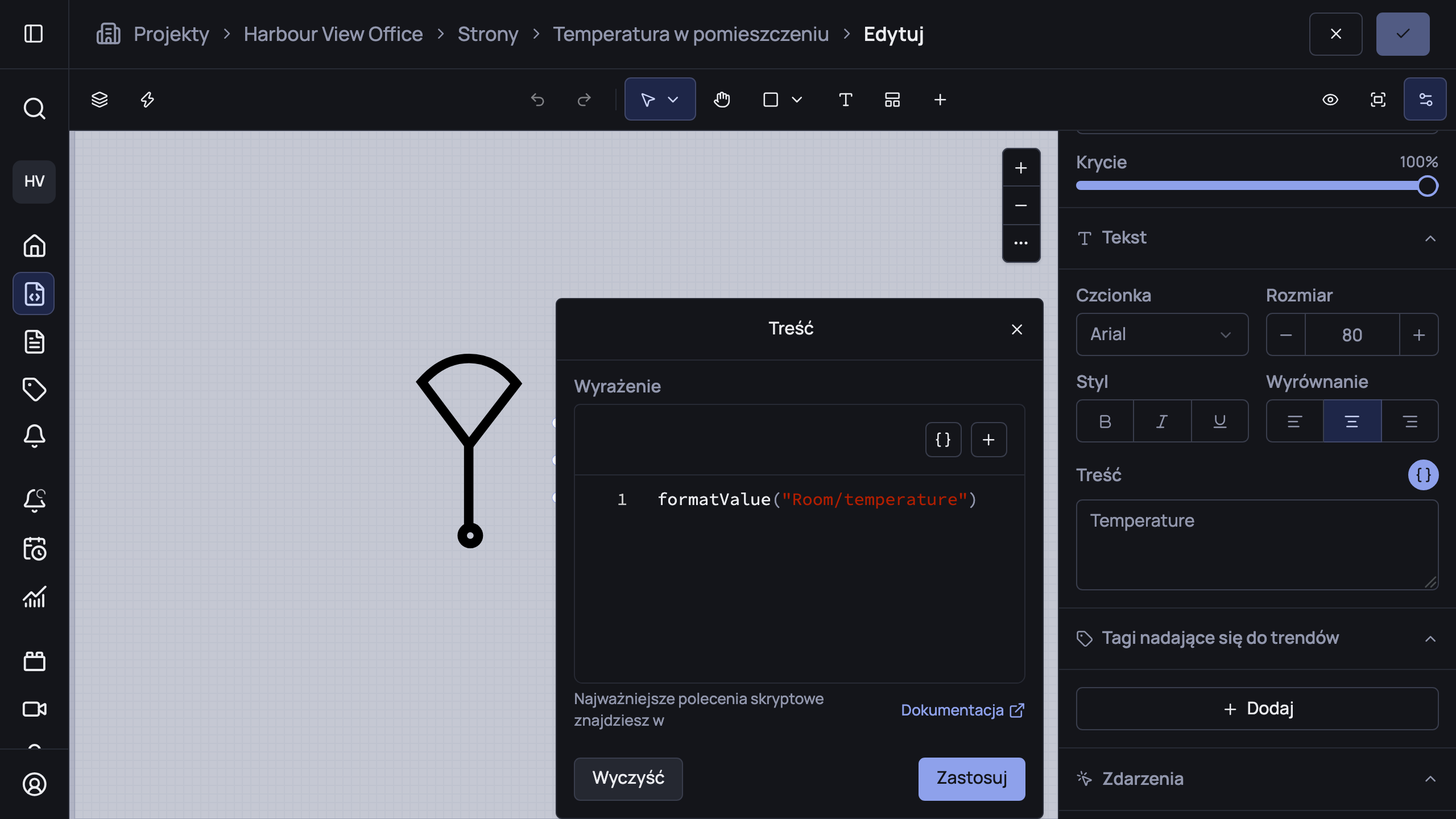Screen dimensions: 1456x819
Task: Open the tags icon in the sidebar
Action: coord(34,389)
